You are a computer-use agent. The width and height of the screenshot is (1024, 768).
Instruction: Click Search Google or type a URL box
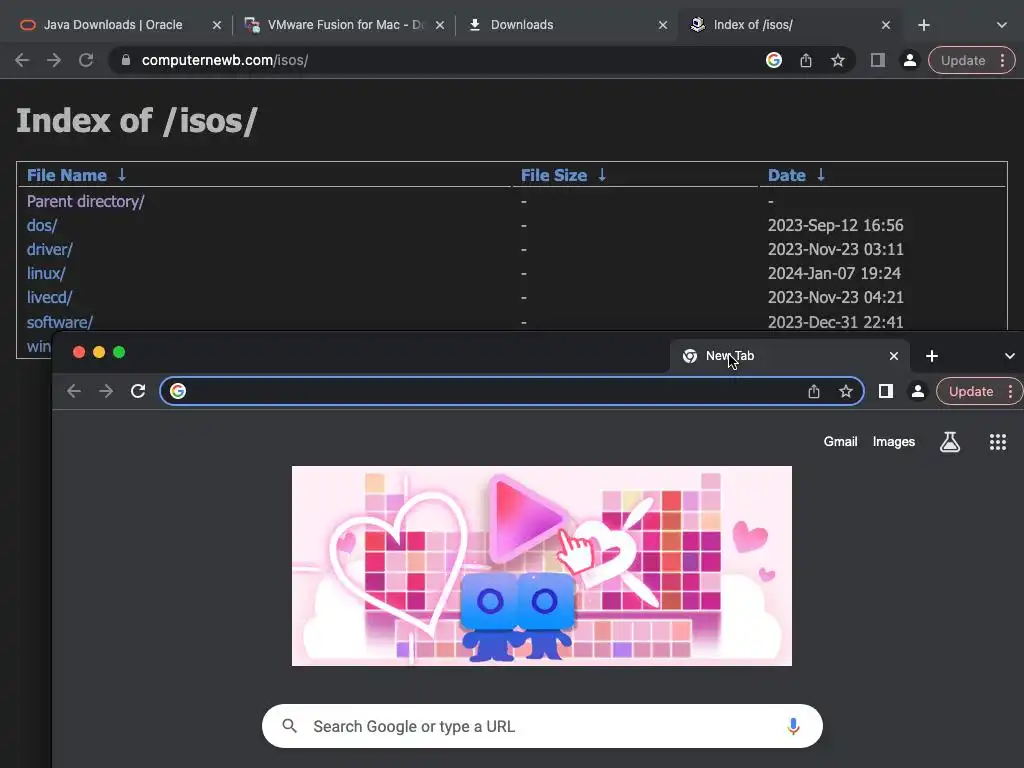click(x=542, y=726)
